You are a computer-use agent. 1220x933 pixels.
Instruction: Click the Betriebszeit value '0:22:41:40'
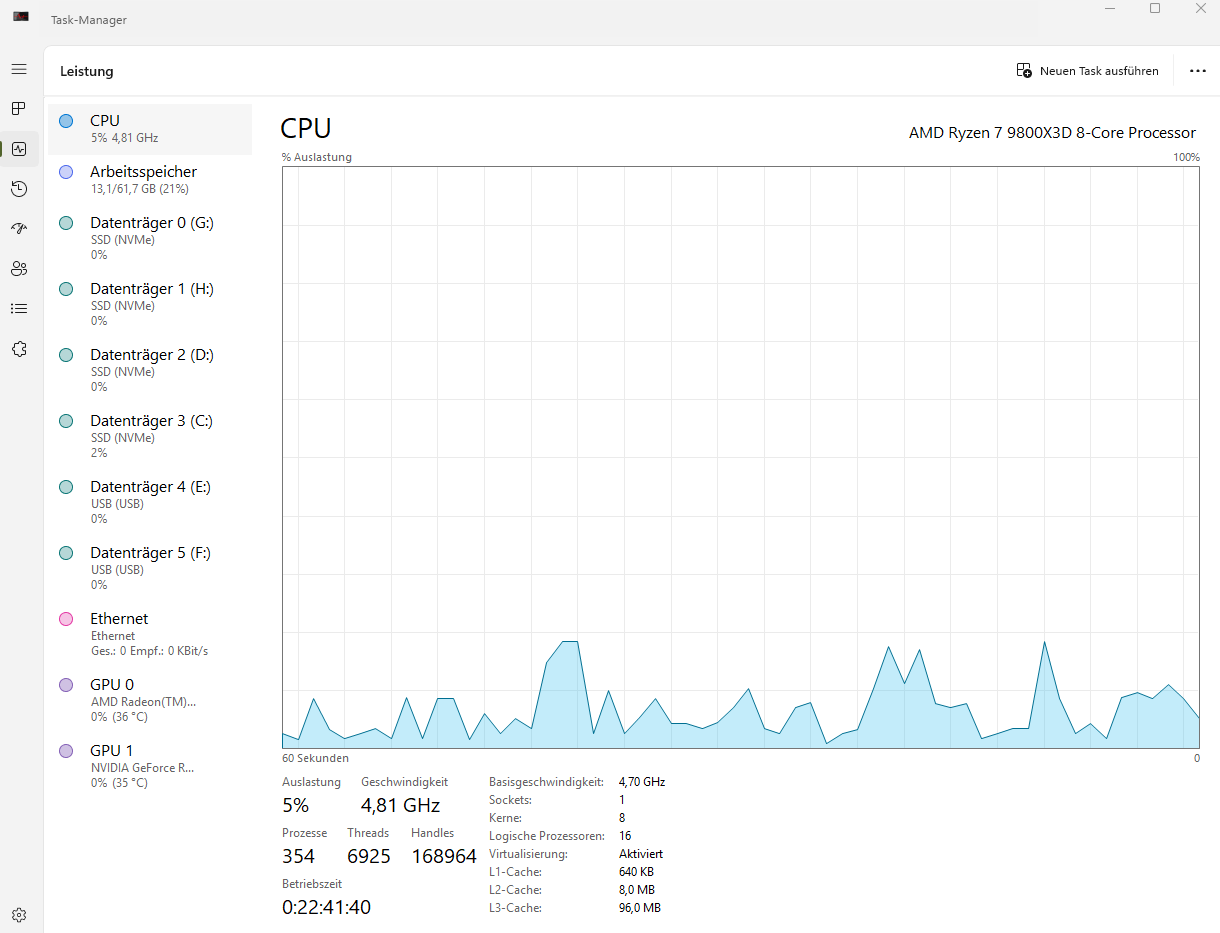pyautogui.click(x=326, y=907)
